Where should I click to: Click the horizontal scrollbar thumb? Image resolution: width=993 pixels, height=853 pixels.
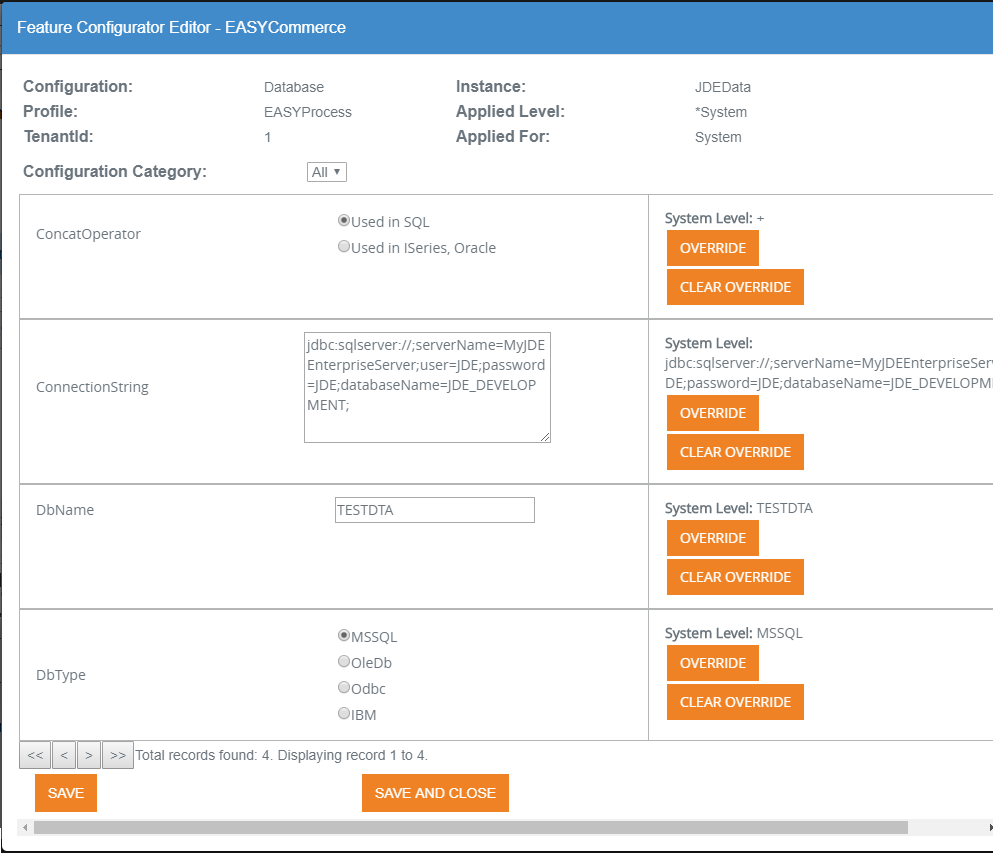pos(471,828)
